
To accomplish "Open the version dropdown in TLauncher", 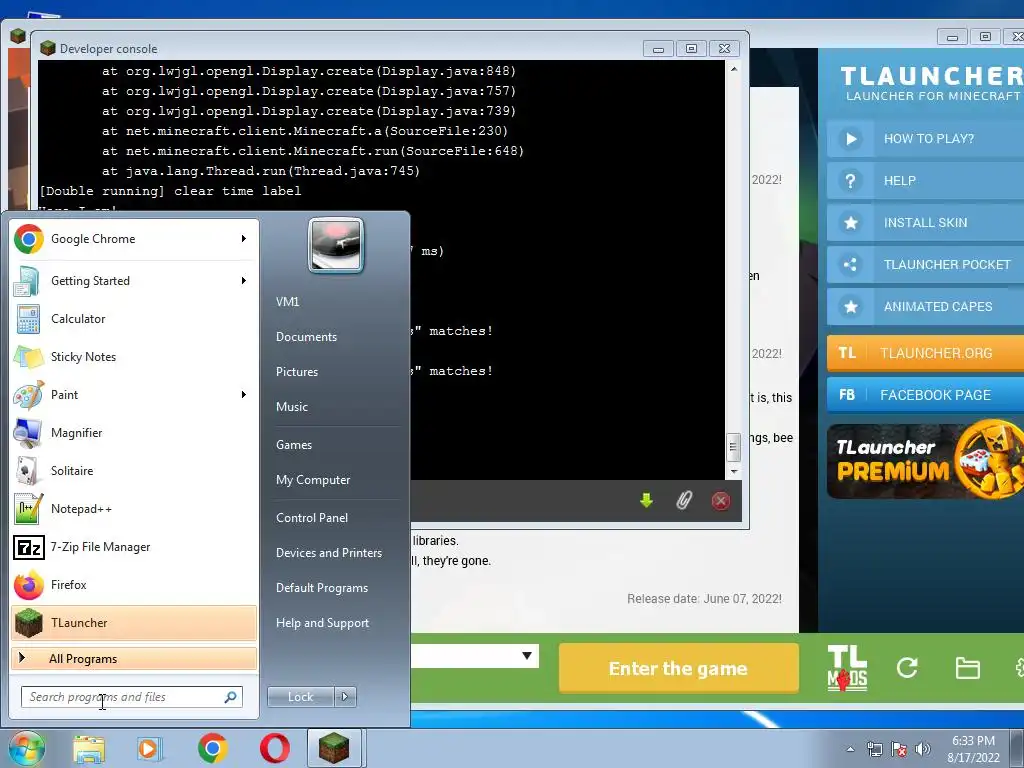I will click(x=527, y=656).
